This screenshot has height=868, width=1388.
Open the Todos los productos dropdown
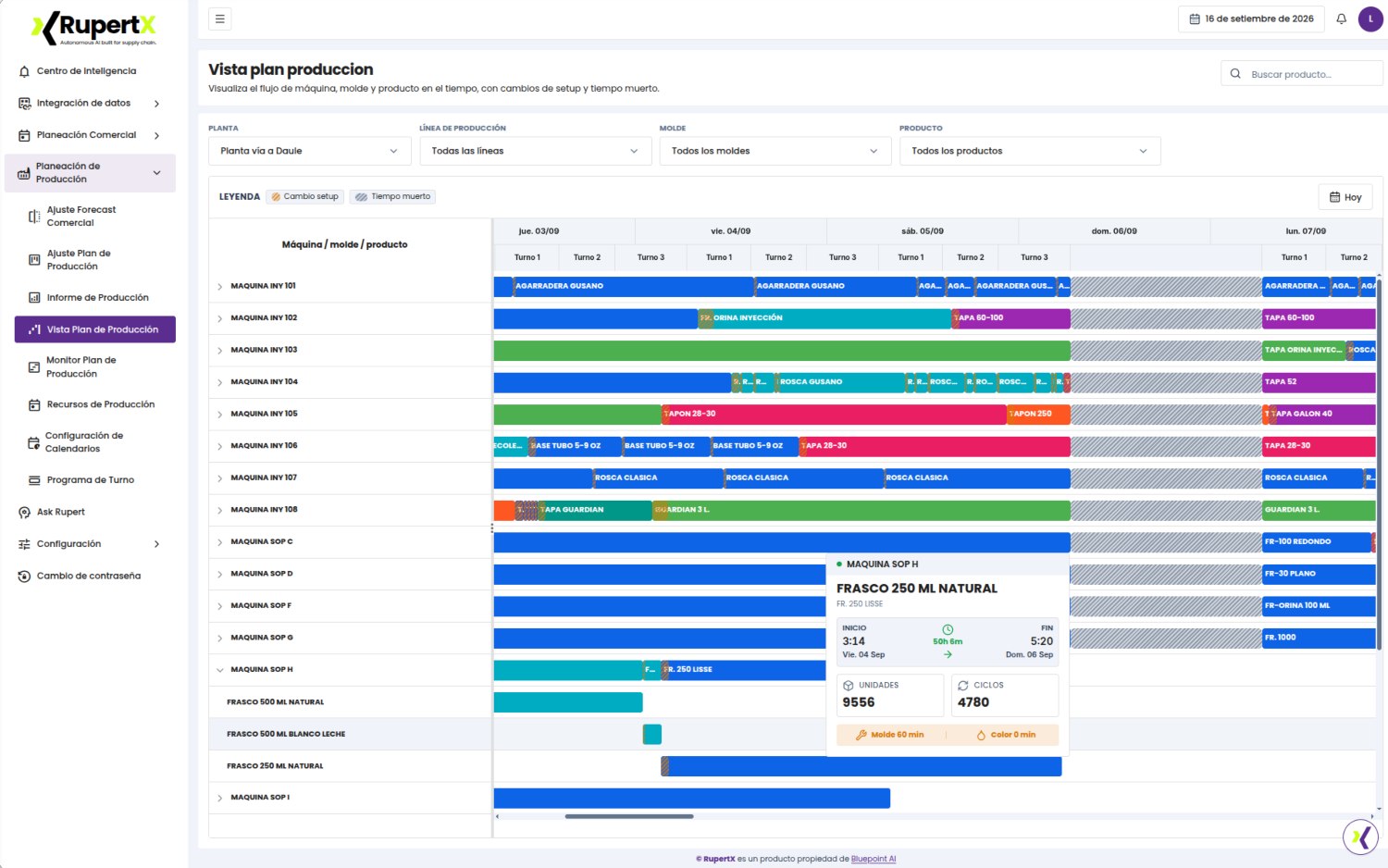1030,151
